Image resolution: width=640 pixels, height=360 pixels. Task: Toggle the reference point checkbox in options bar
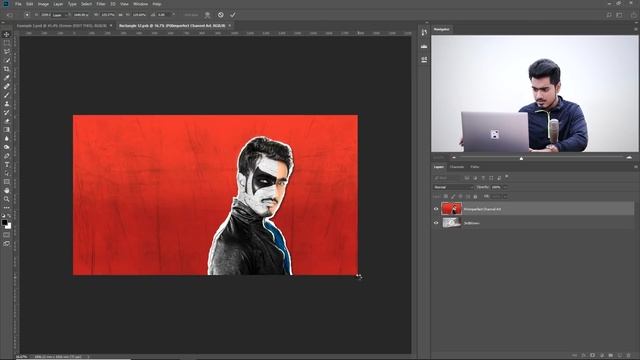click(x=27, y=15)
